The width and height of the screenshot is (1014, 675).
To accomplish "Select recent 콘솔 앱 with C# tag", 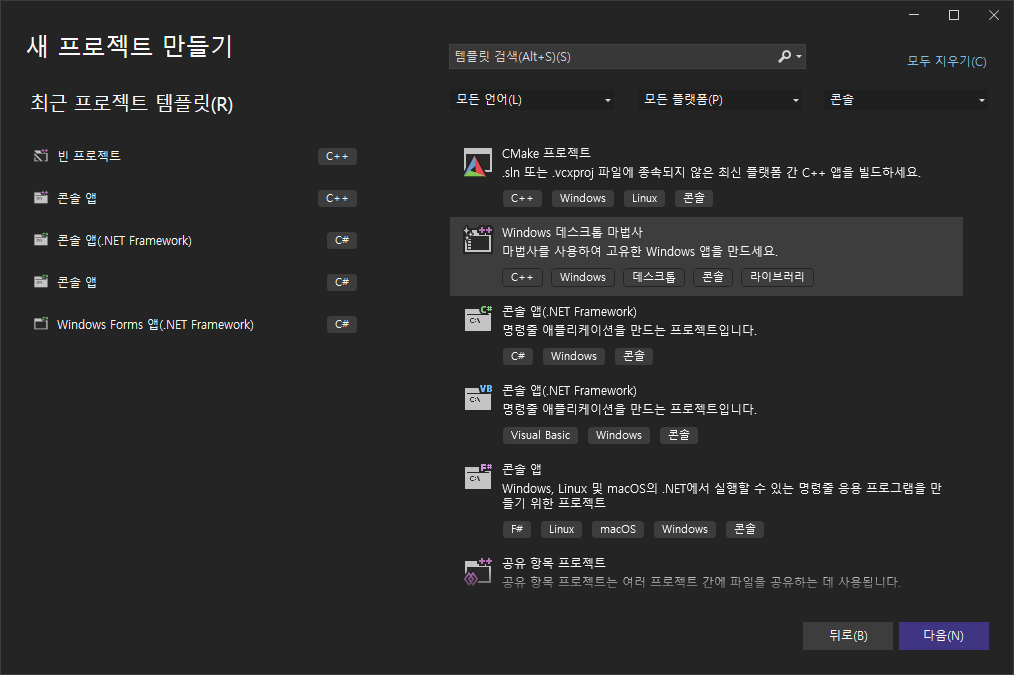I will coord(195,282).
